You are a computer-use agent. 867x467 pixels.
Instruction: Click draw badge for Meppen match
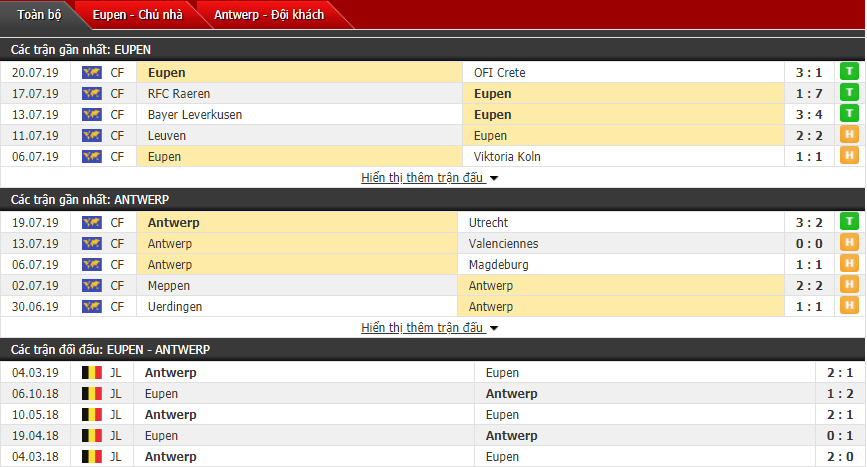[849, 285]
